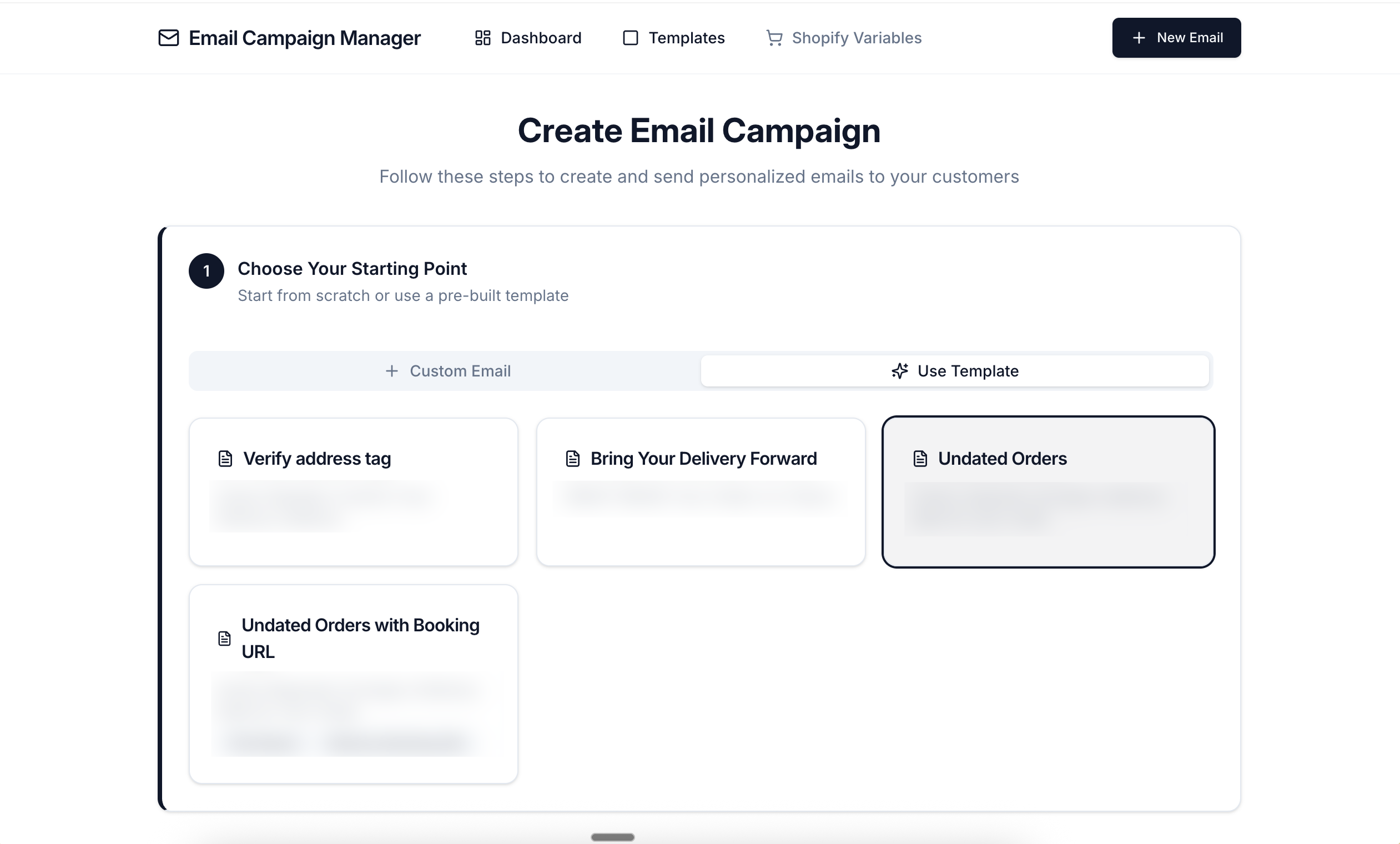The height and width of the screenshot is (844, 1400).
Task: Click the grid icon next to Dashboard
Action: coord(482,38)
